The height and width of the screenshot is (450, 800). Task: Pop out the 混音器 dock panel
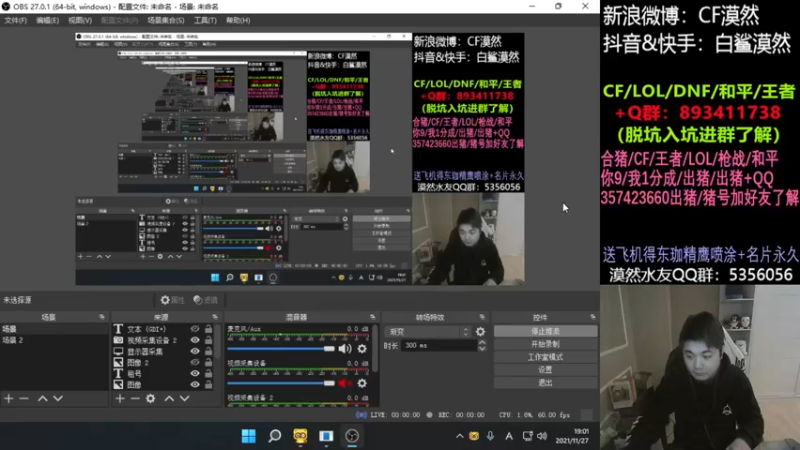[372, 317]
